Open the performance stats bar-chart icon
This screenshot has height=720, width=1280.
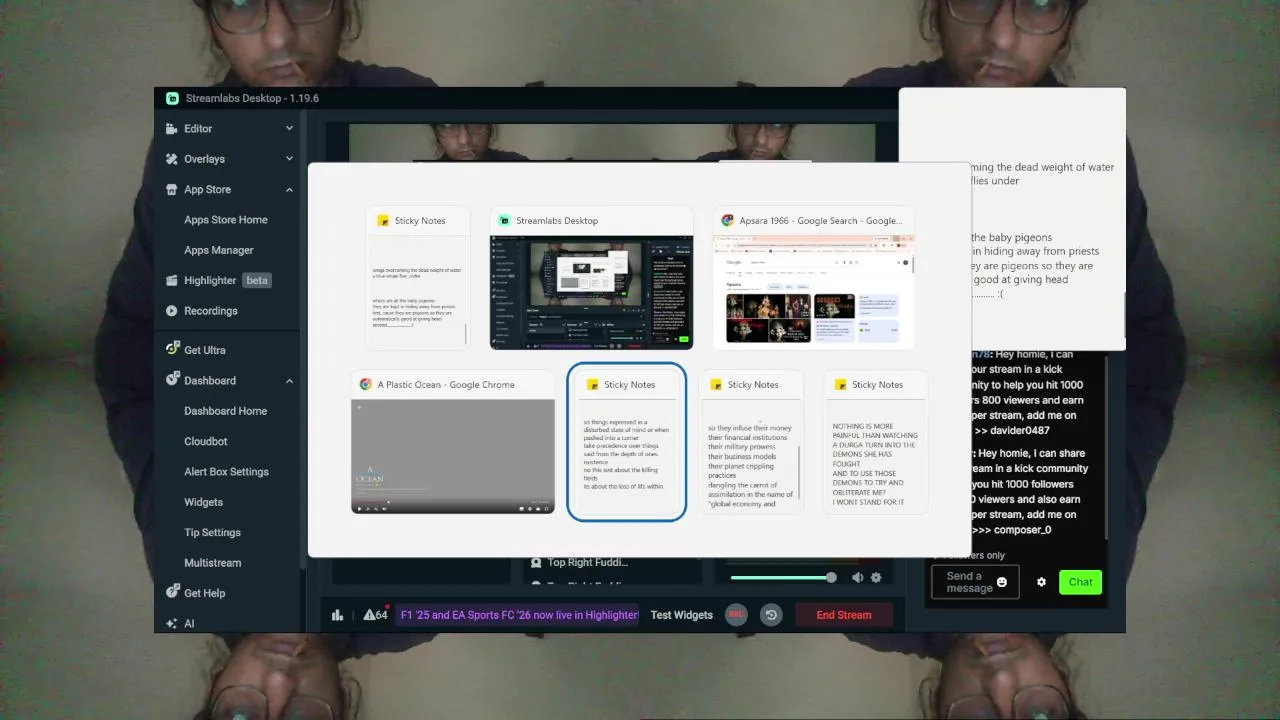338,615
